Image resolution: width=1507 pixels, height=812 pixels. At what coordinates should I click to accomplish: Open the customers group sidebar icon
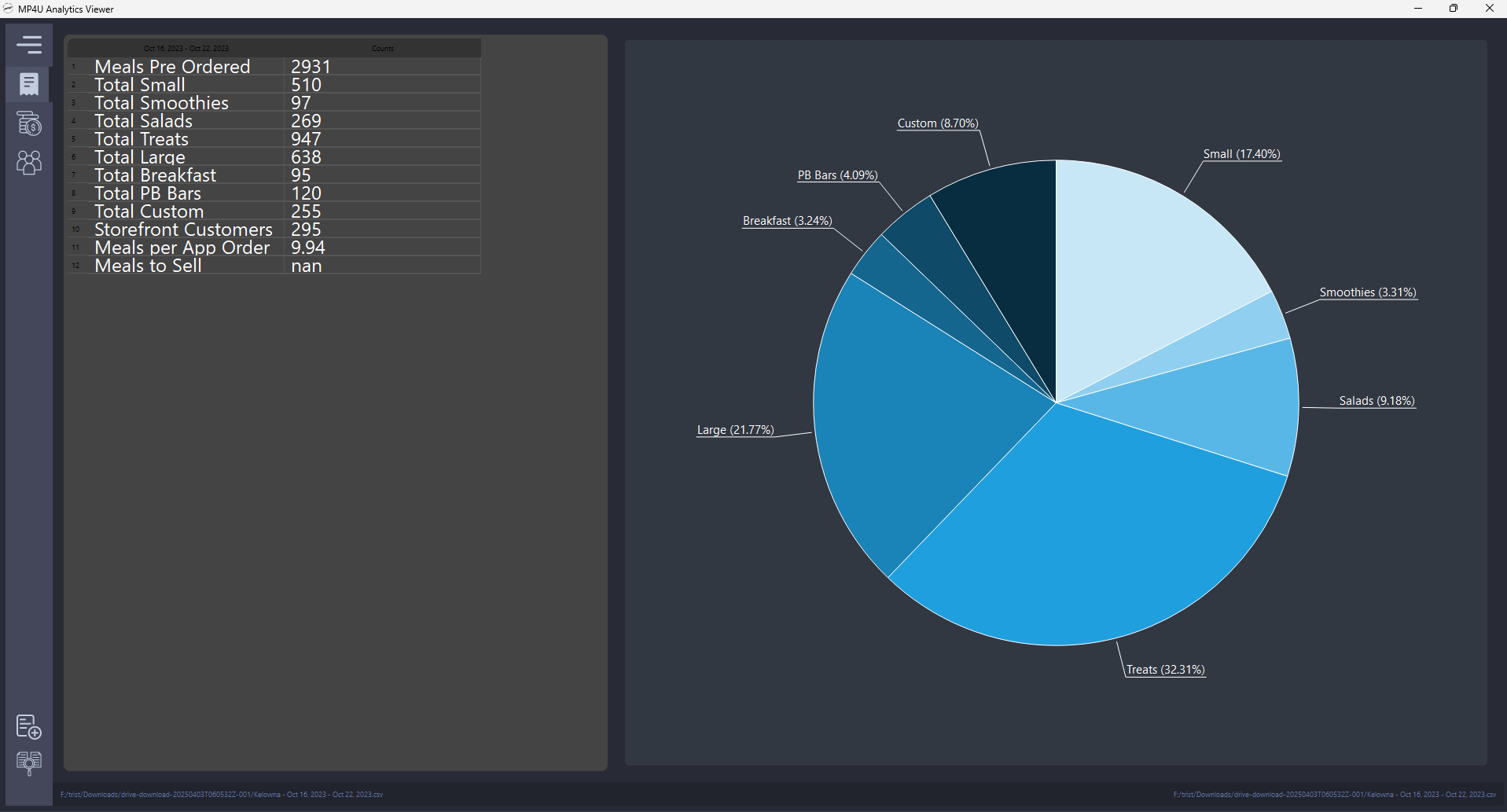(x=29, y=163)
